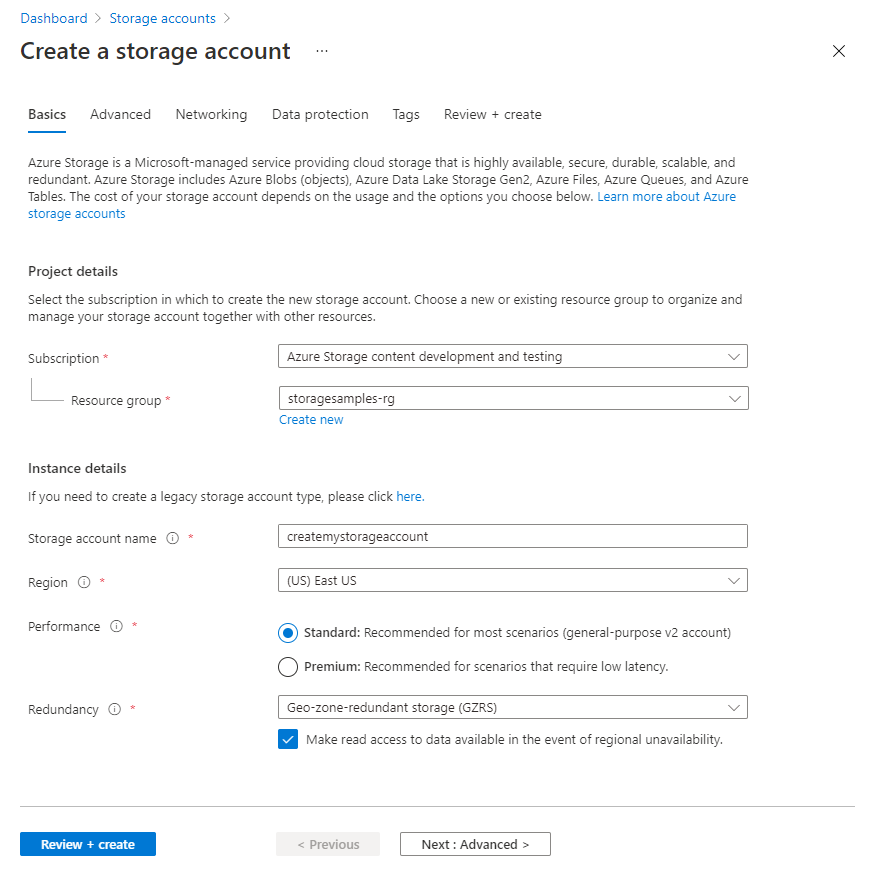Screen dimensions: 875x886
Task: Click the Next : Advanced button
Action: click(x=475, y=844)
